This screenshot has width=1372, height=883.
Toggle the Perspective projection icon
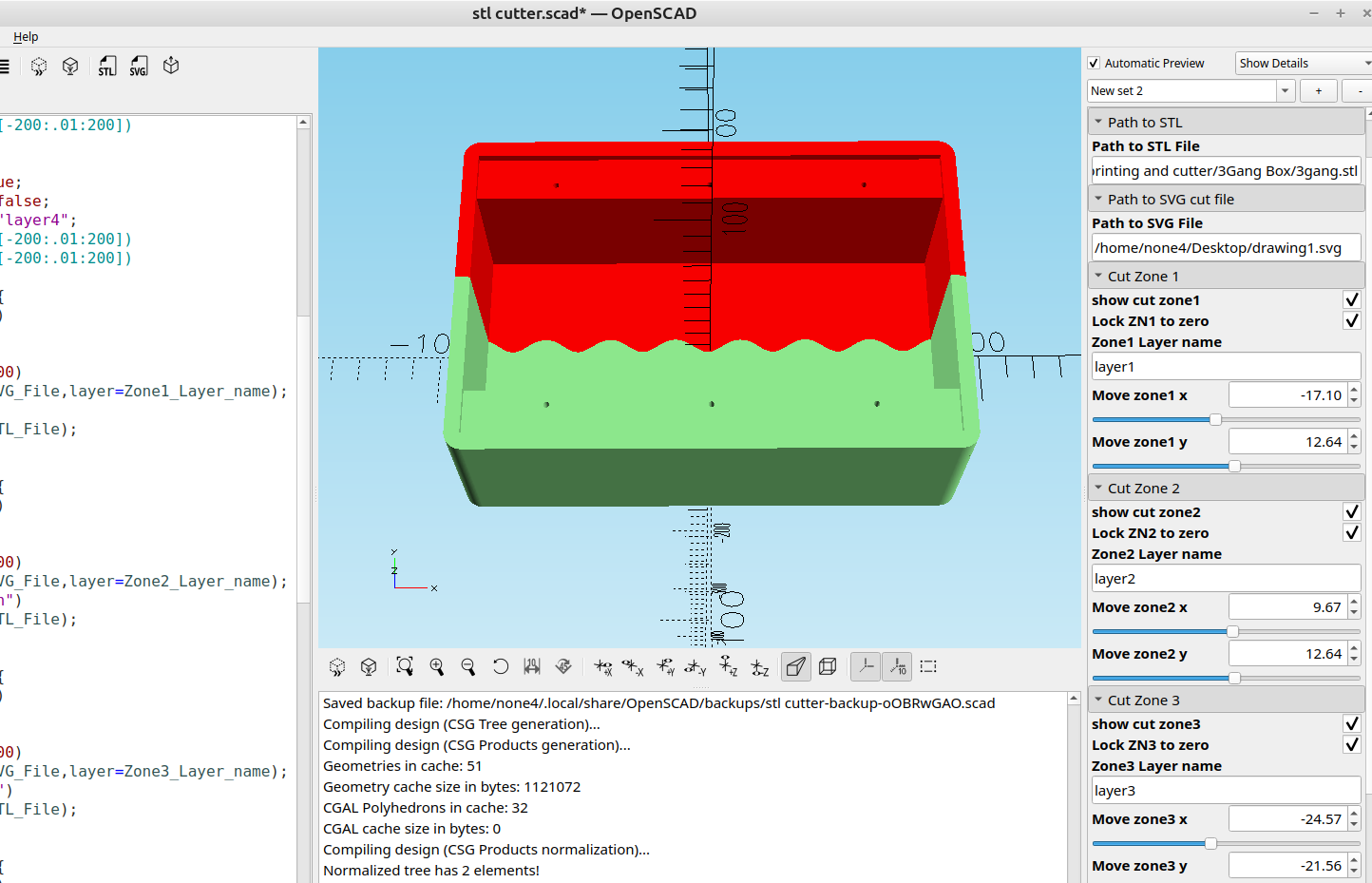click(x=796, y=667)
